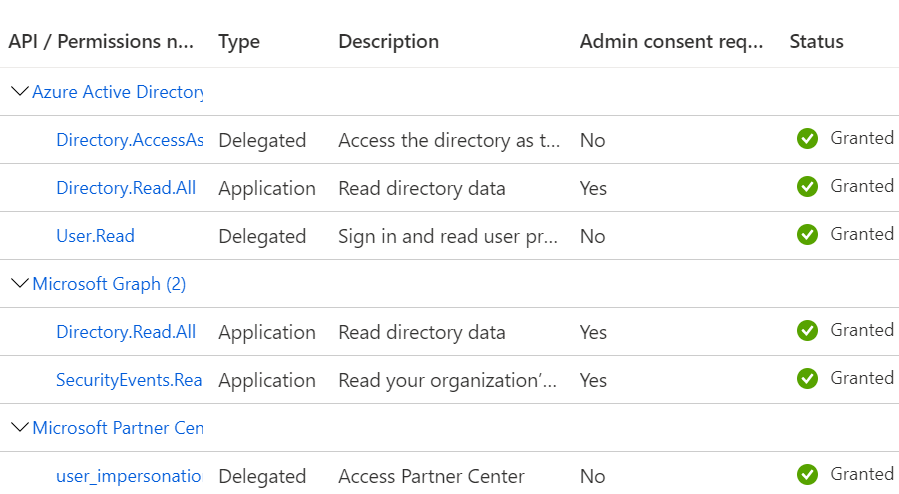Screen dimensions: 899x494
Task: Open the Directory.AccessAsUser permission link
Action: (129, 140)
